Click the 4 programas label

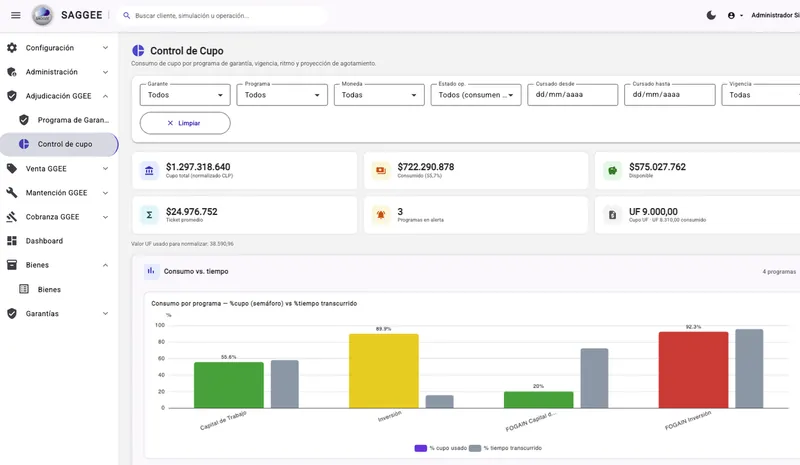(779, 272)
